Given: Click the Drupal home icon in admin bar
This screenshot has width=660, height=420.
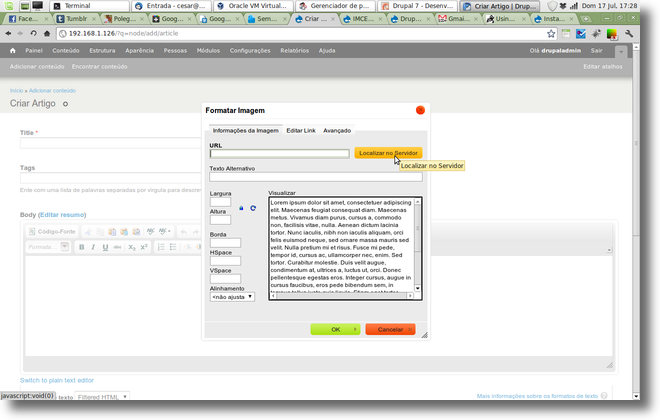Looking at the screenshot, I should [x=13, y=50].
